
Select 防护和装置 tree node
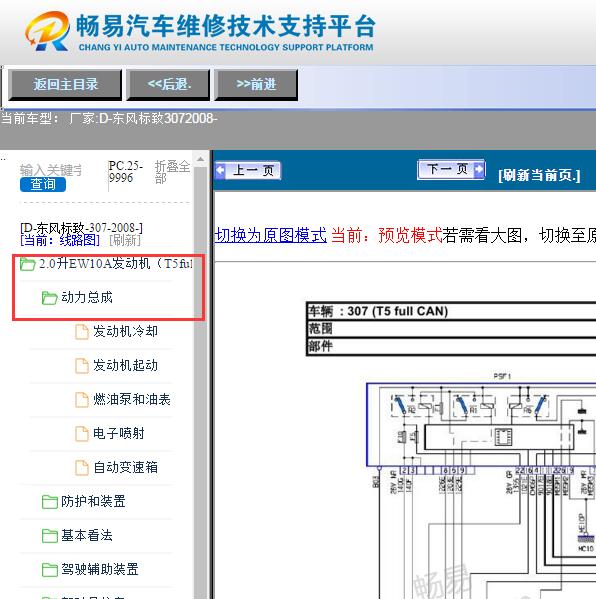93,501
